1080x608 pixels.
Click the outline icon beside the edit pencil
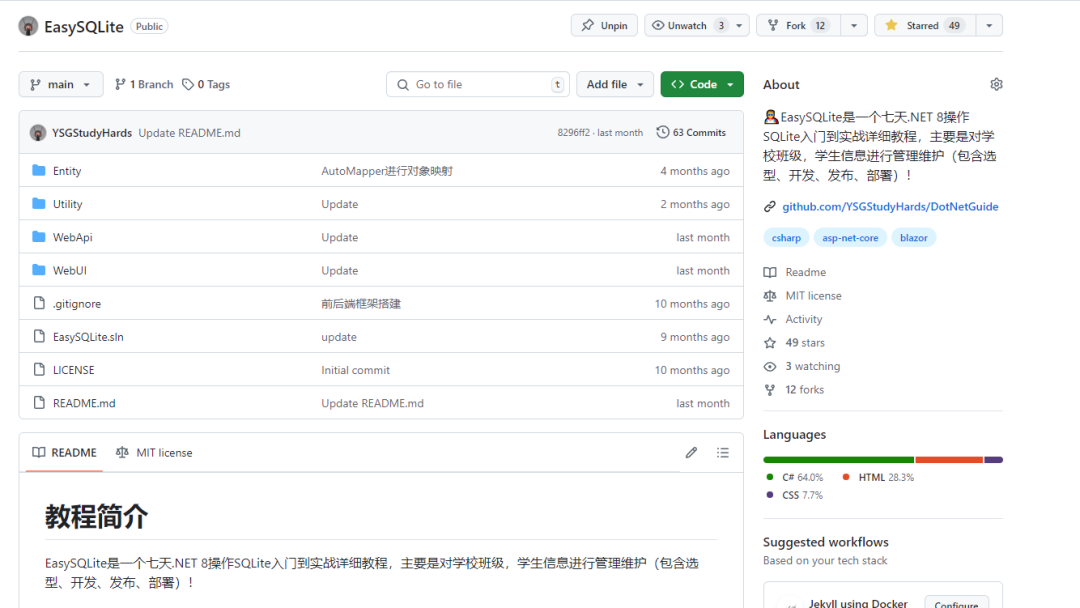(723, 452)
